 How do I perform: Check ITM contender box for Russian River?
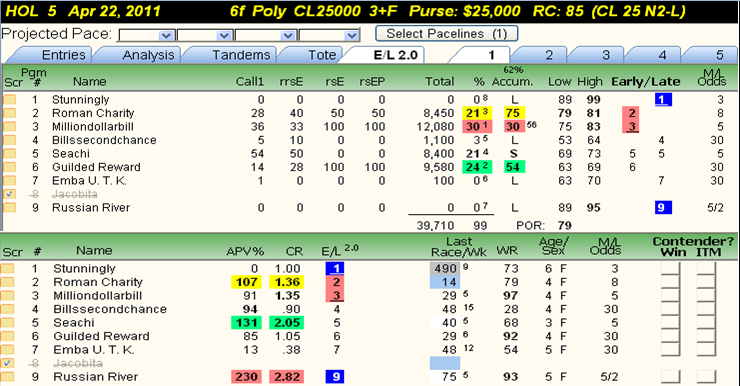706,377
